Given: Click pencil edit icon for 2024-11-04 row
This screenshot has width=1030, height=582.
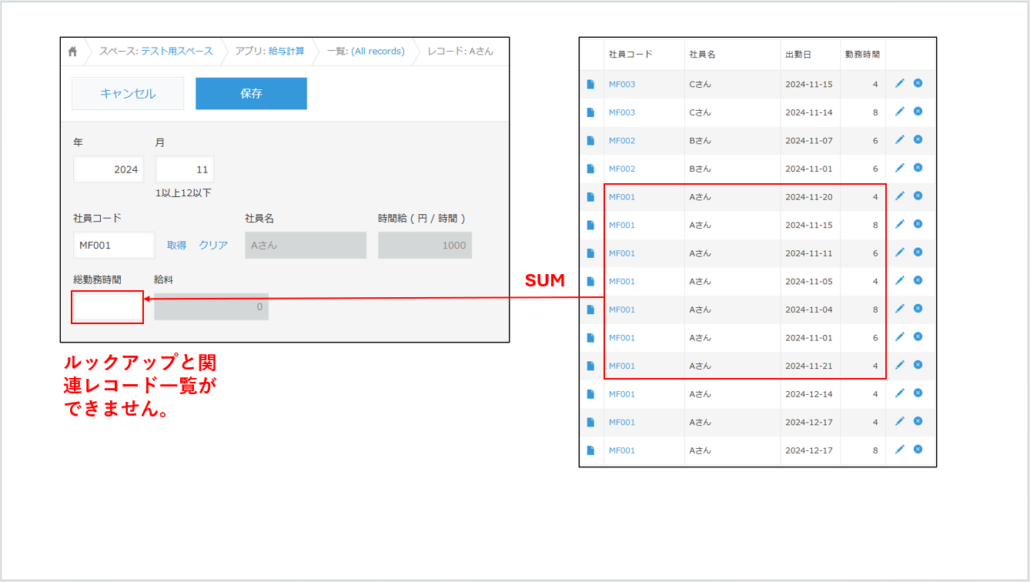Looking at the screenshot, I should pyautogui.click(x=899, y=309).
